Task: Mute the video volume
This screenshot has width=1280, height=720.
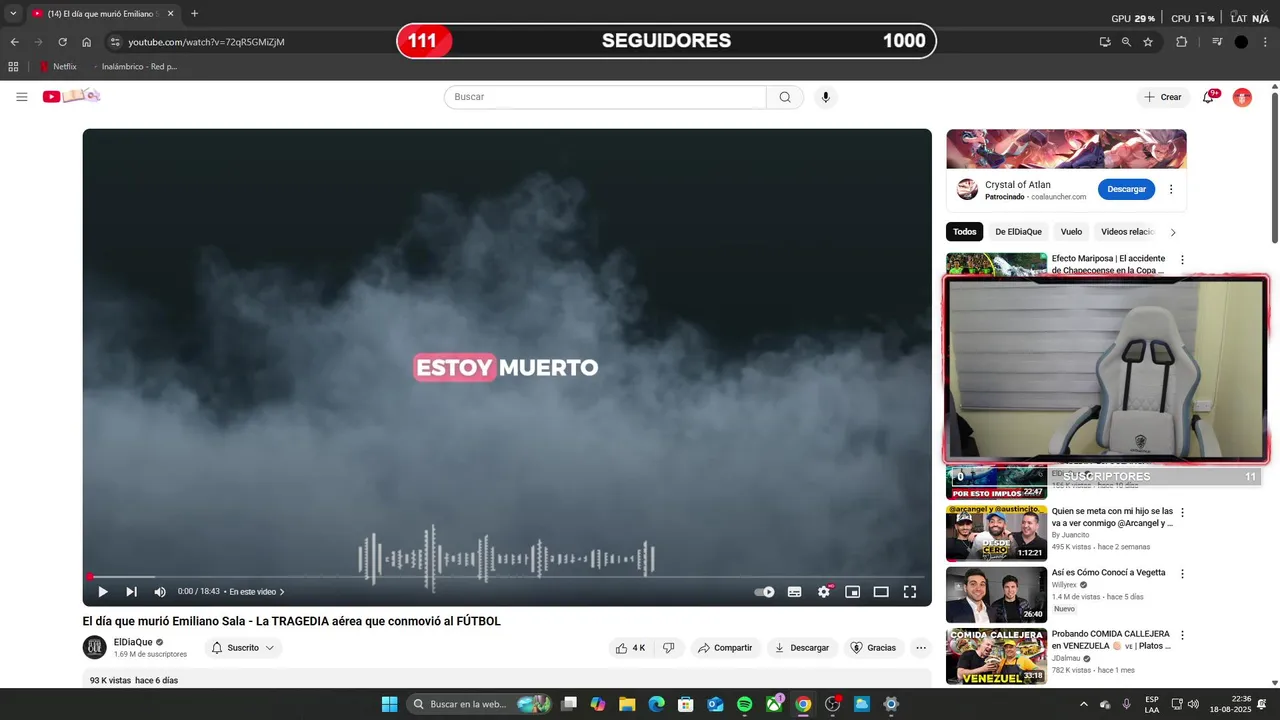Action: pyautogui.click(x=160, y=592)
